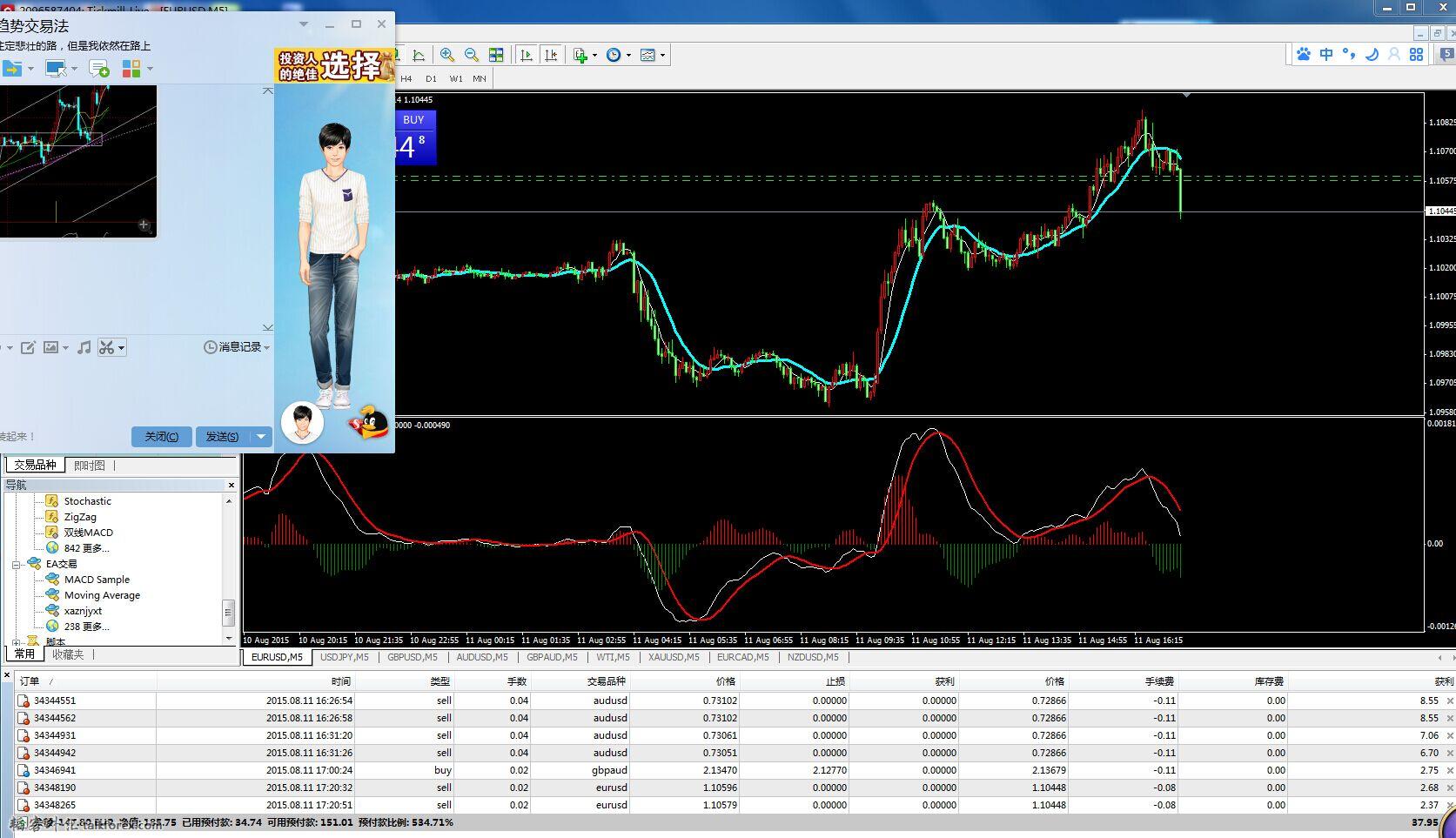Click QQ edit/handwriting pencil icon
The width and height of the screenshot is (1456, 838).
[28, 347]
